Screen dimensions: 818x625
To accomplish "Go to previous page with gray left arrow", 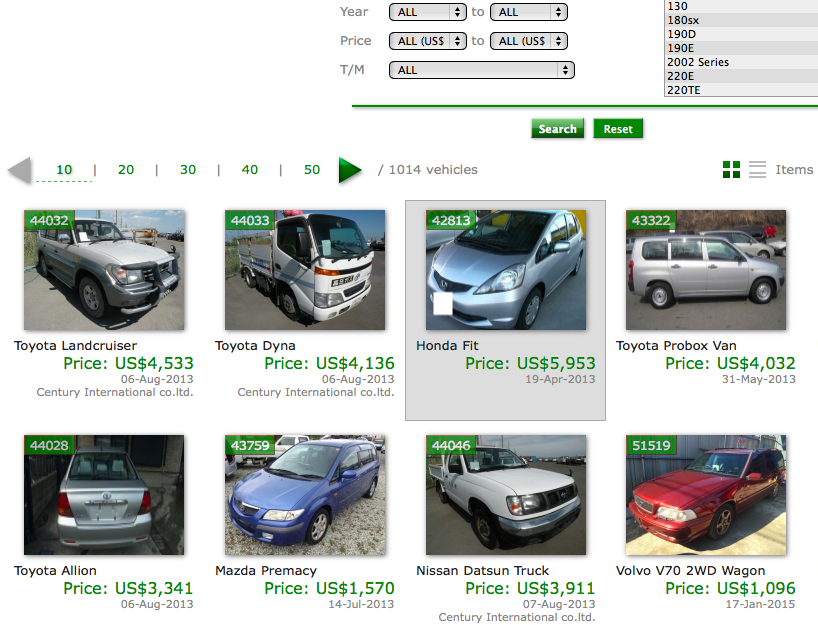I will (x=20, y=170).
